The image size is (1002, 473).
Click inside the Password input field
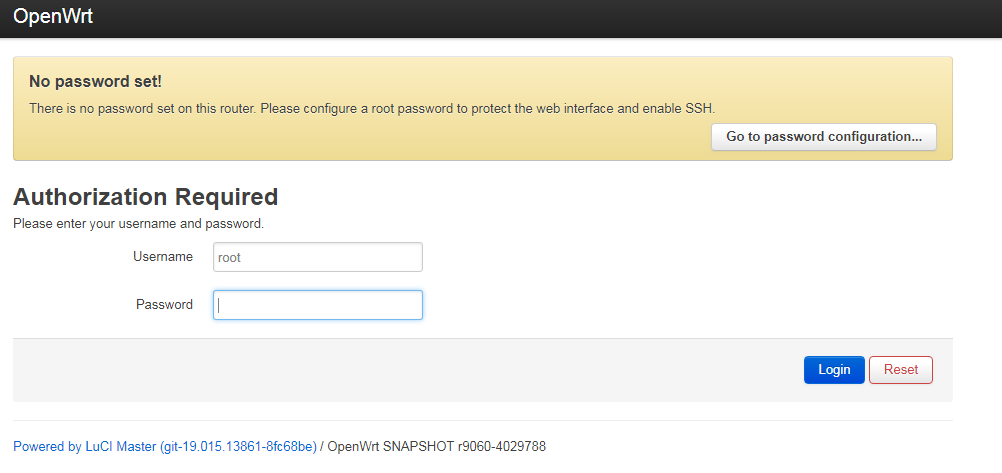pyautogui.click(x=318, y=305)
